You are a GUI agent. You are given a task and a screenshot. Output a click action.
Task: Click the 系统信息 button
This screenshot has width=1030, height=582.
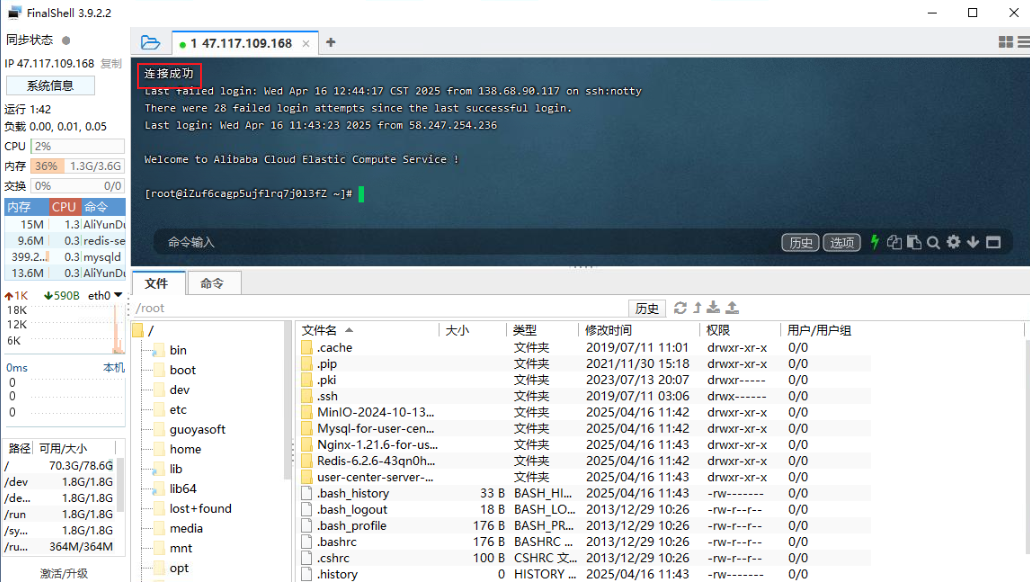coord(50,85)
